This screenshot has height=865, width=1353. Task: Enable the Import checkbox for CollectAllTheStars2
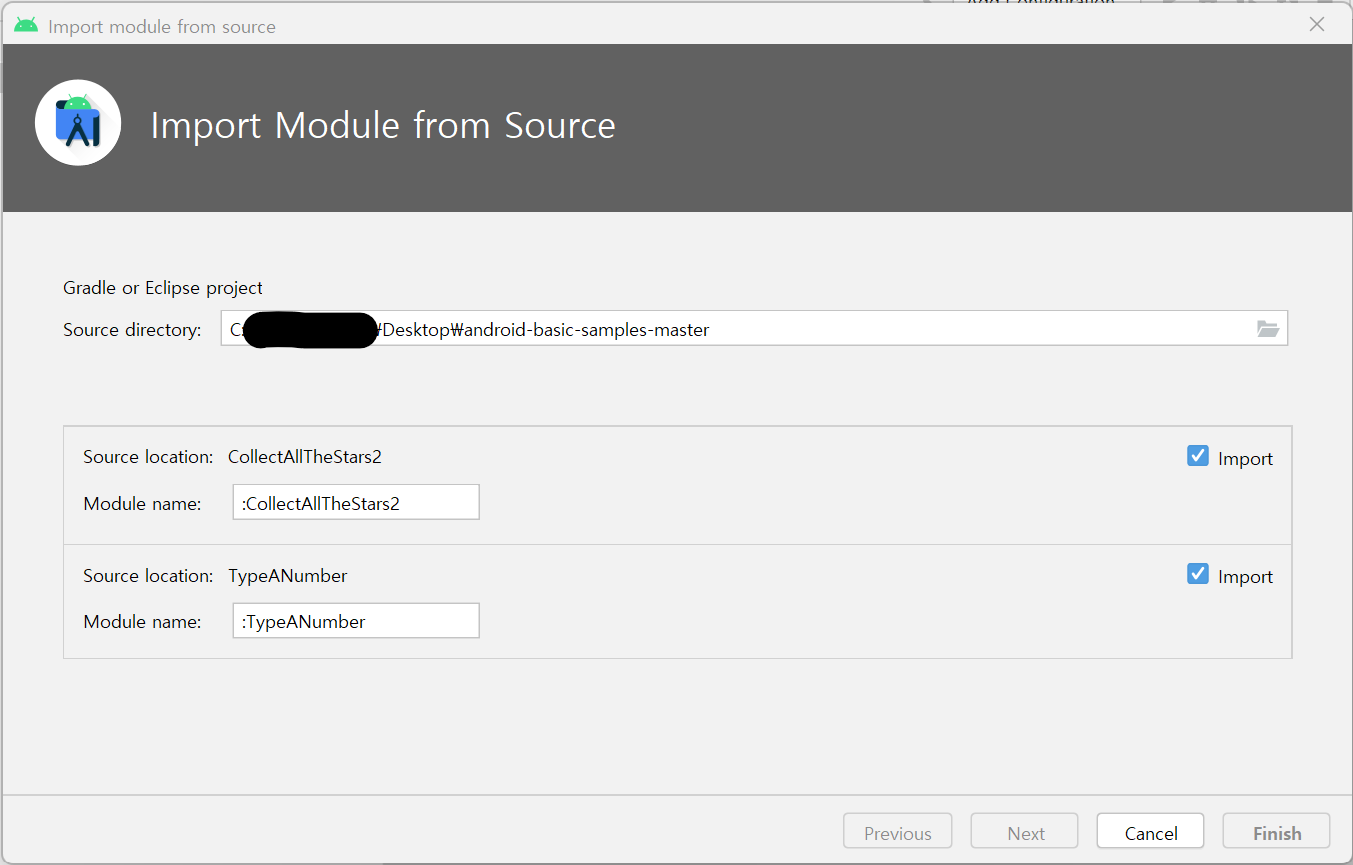click(x=1197, y=455)
